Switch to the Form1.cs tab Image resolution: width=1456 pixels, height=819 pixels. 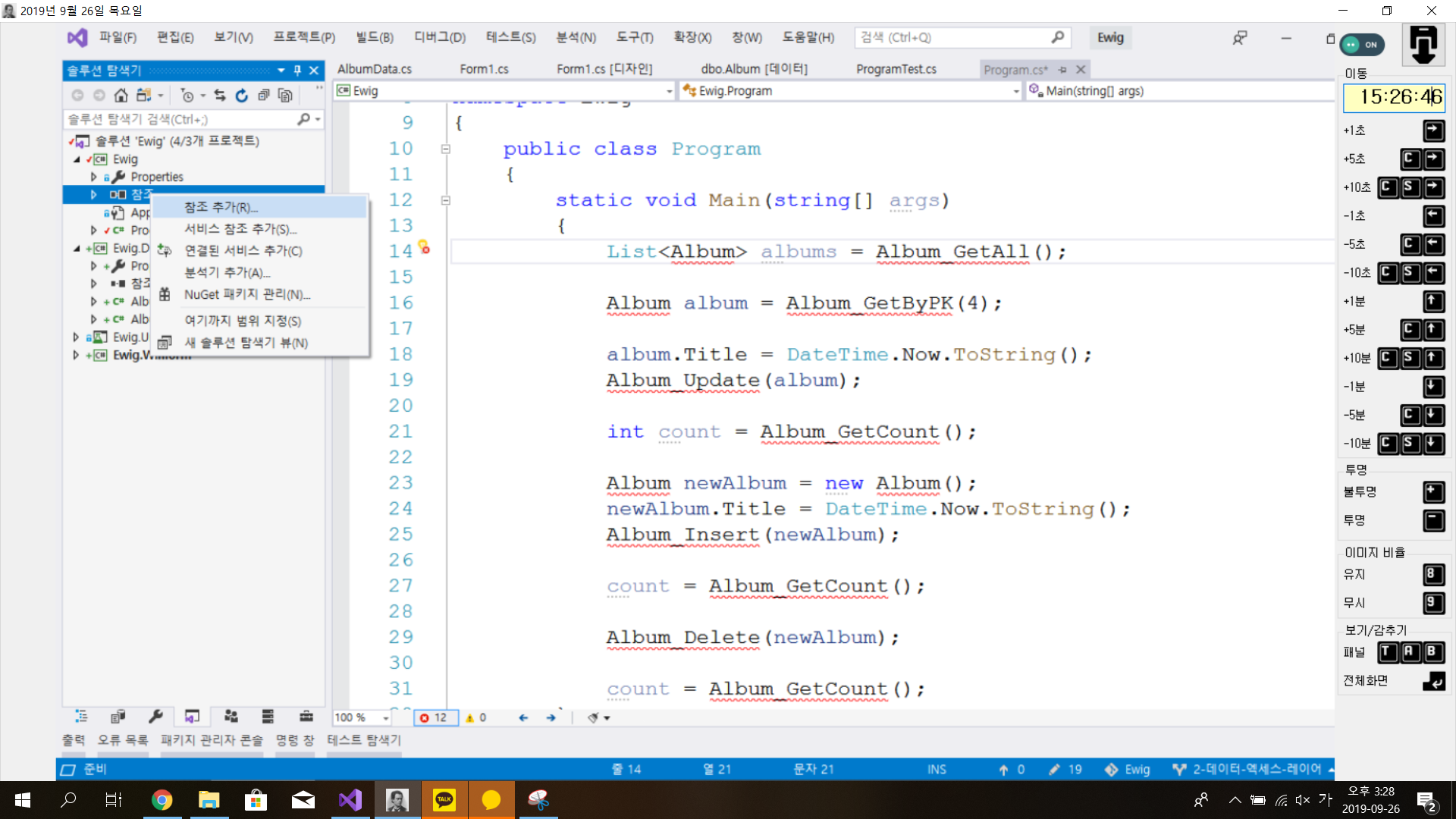[484, 69]
